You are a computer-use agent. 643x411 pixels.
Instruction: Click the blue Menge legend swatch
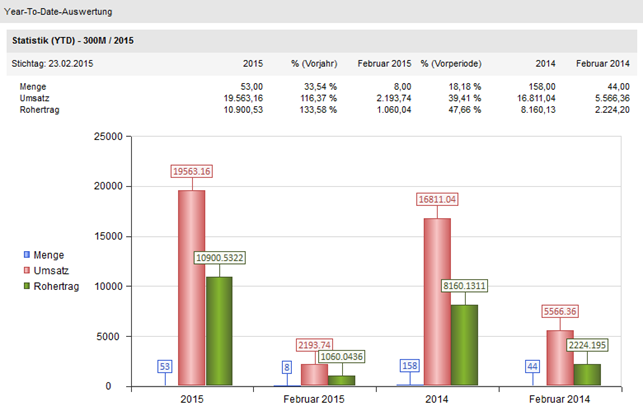pyautogui.click(x=26, y=255)
